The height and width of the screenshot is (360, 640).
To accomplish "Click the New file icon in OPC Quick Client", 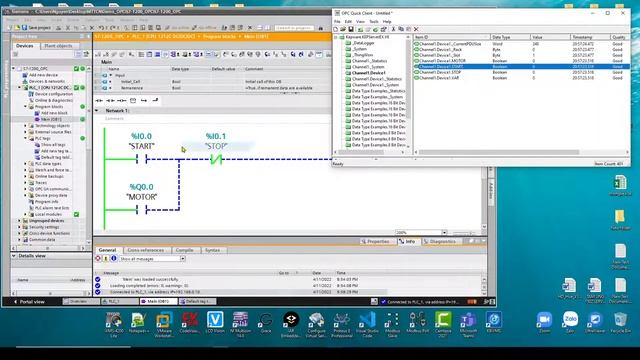I will click(x=336, y=29).
